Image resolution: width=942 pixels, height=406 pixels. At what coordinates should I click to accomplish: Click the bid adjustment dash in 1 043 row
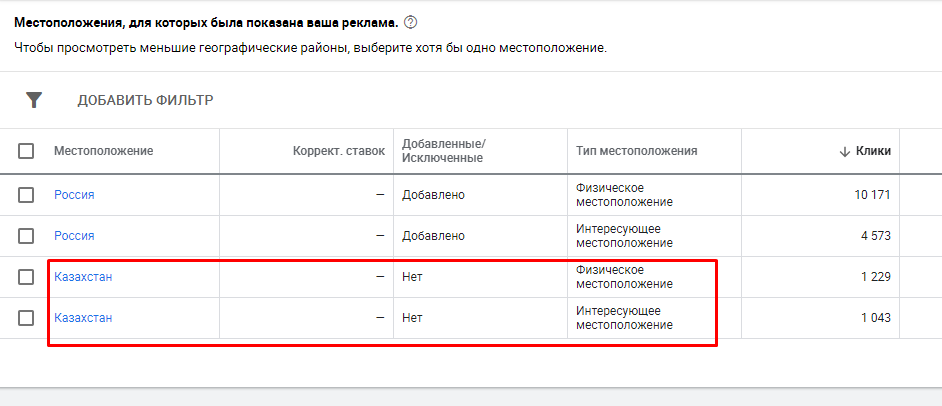(380, 318)
